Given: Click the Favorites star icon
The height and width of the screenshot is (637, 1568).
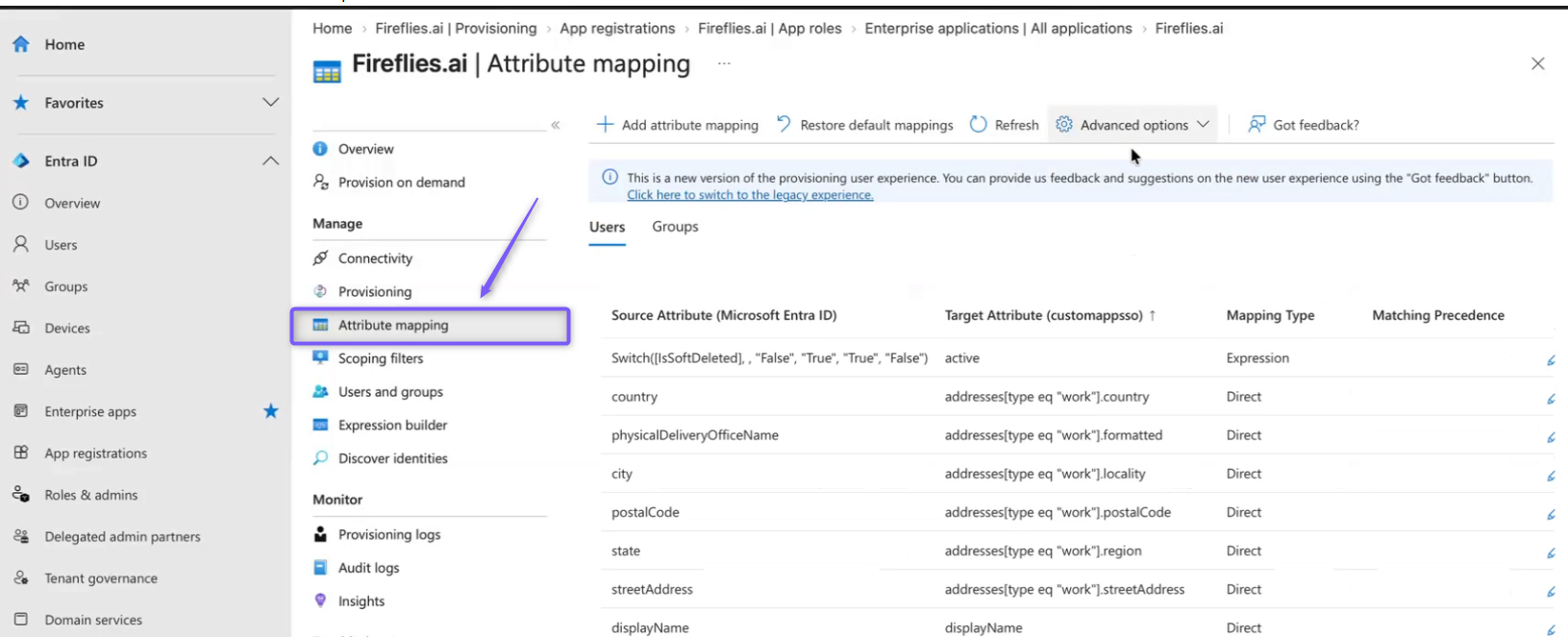Looking at the screenshot, I should [x=21, y=103].
